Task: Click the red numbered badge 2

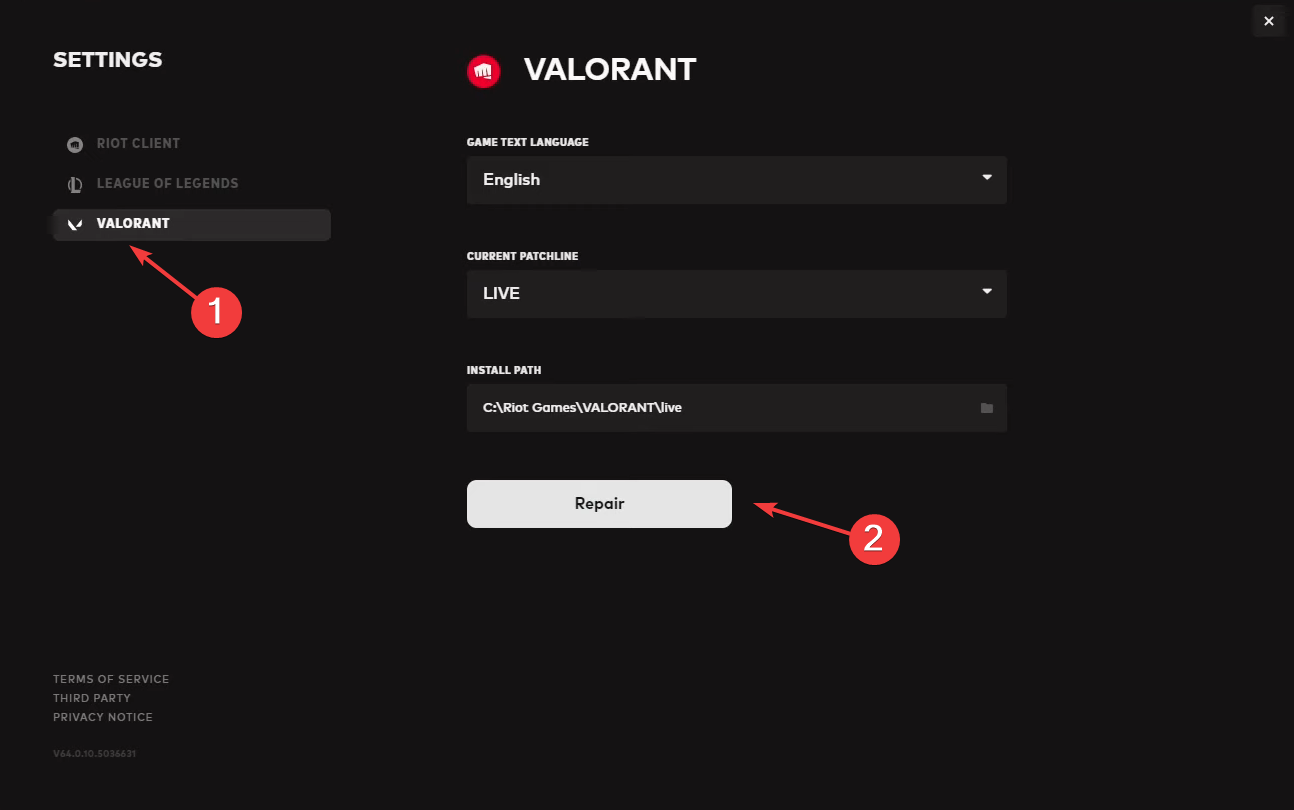Action: coord(875,539)
